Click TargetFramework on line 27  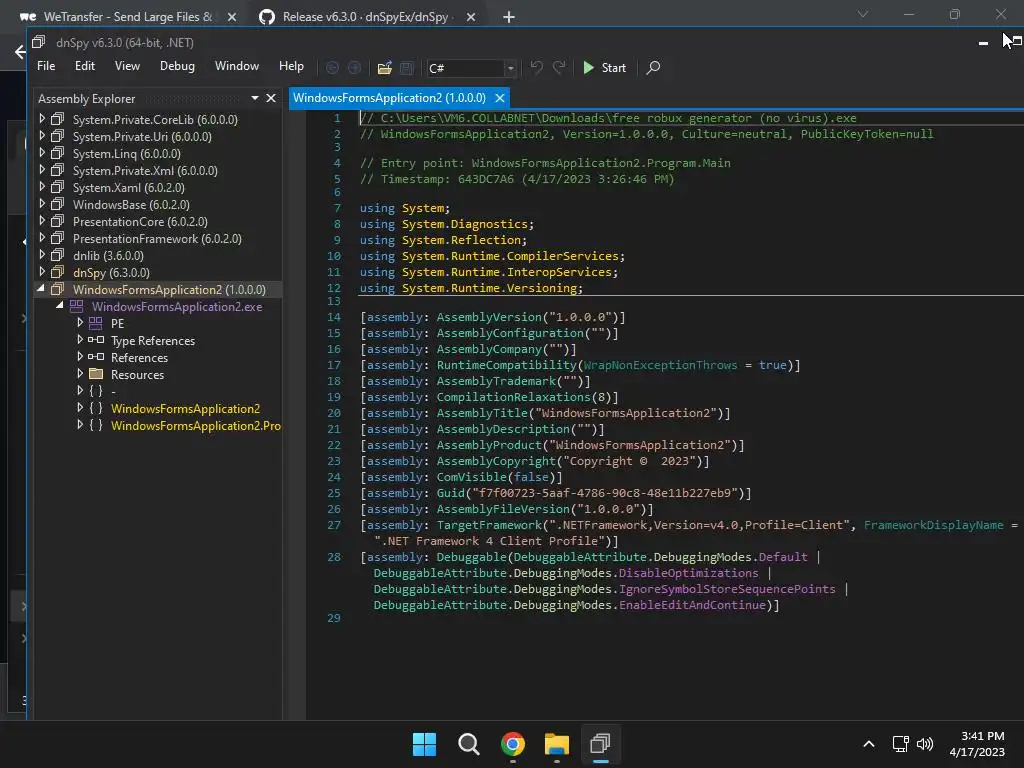click(x=489, y=525)
